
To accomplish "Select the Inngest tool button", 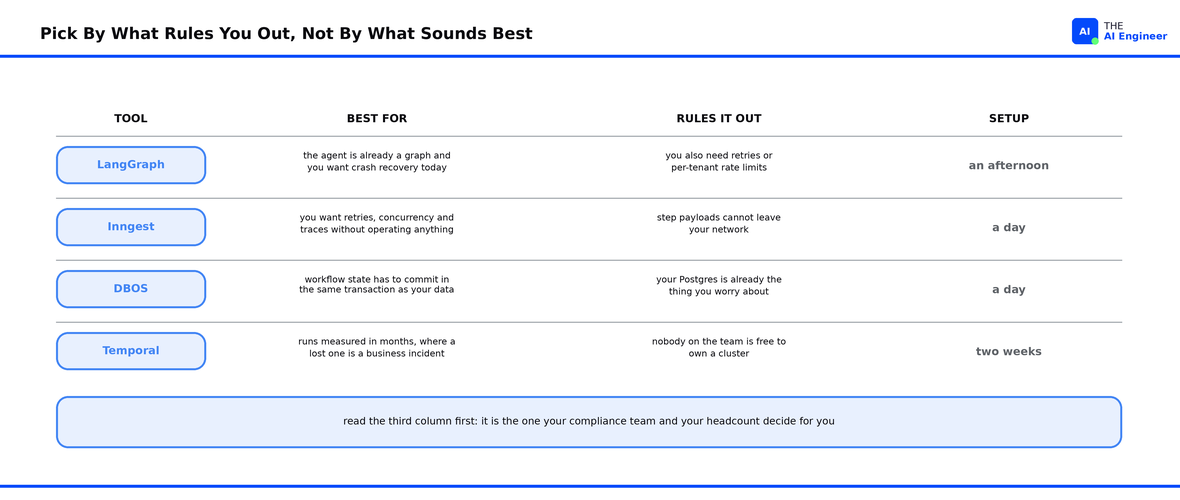I will pyautogui.click(x=131, y=227).
